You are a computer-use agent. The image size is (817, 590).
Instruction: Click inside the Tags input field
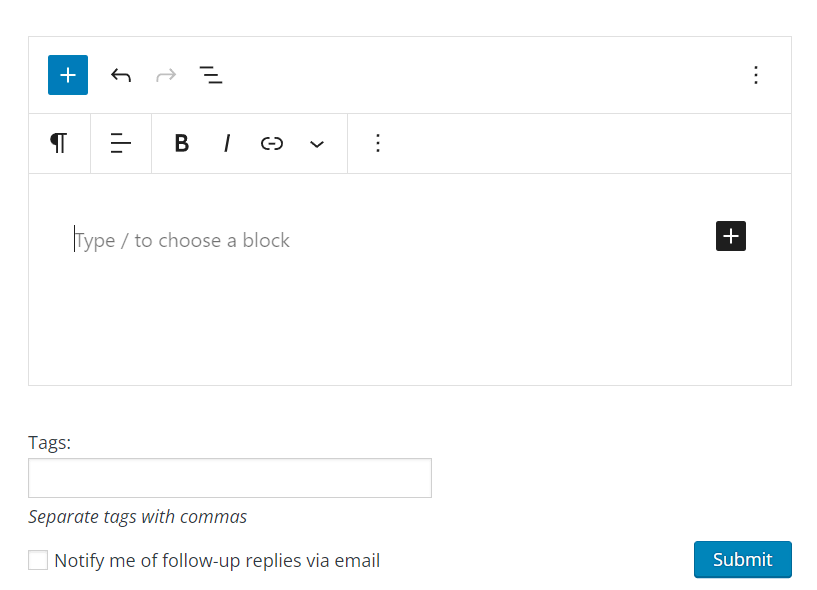pyautogui.click(x=229, y=478)
